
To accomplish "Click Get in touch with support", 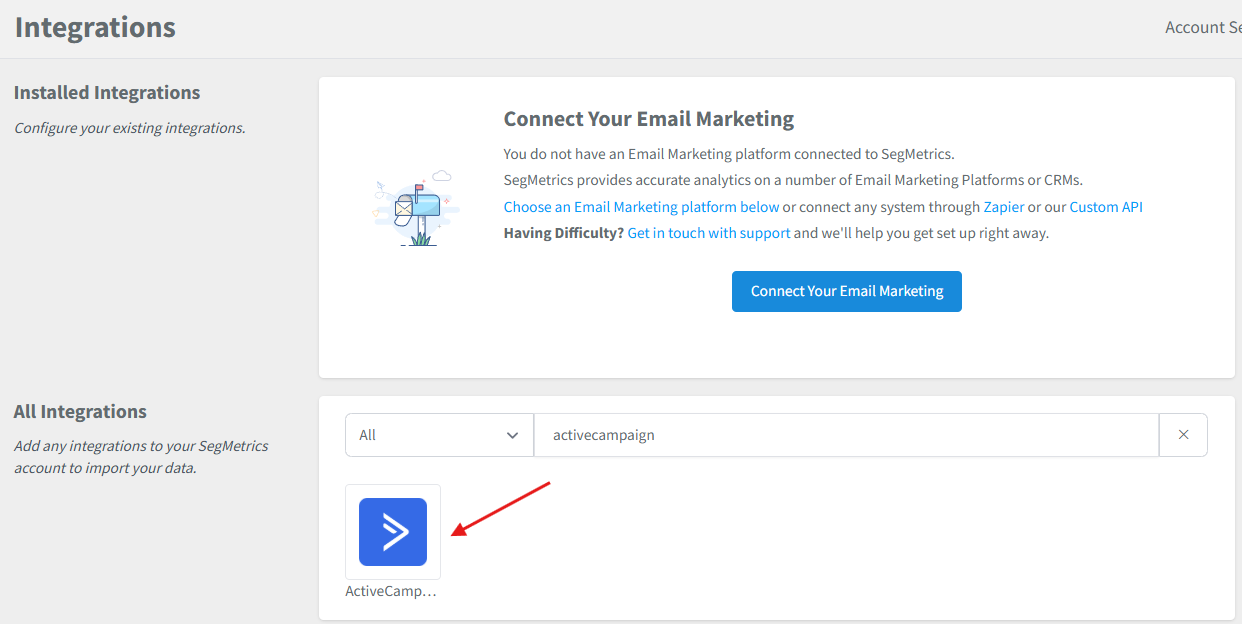I will pos(709,233).
